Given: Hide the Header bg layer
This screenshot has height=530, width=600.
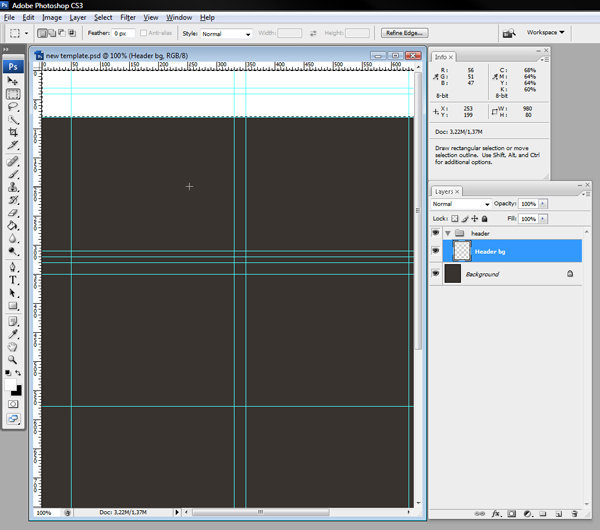Looking at the screenshot, I should [x=435, y=250].
